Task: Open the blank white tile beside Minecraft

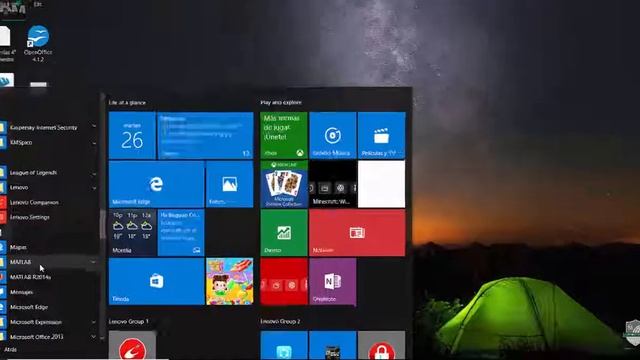Action: [382, 184]
